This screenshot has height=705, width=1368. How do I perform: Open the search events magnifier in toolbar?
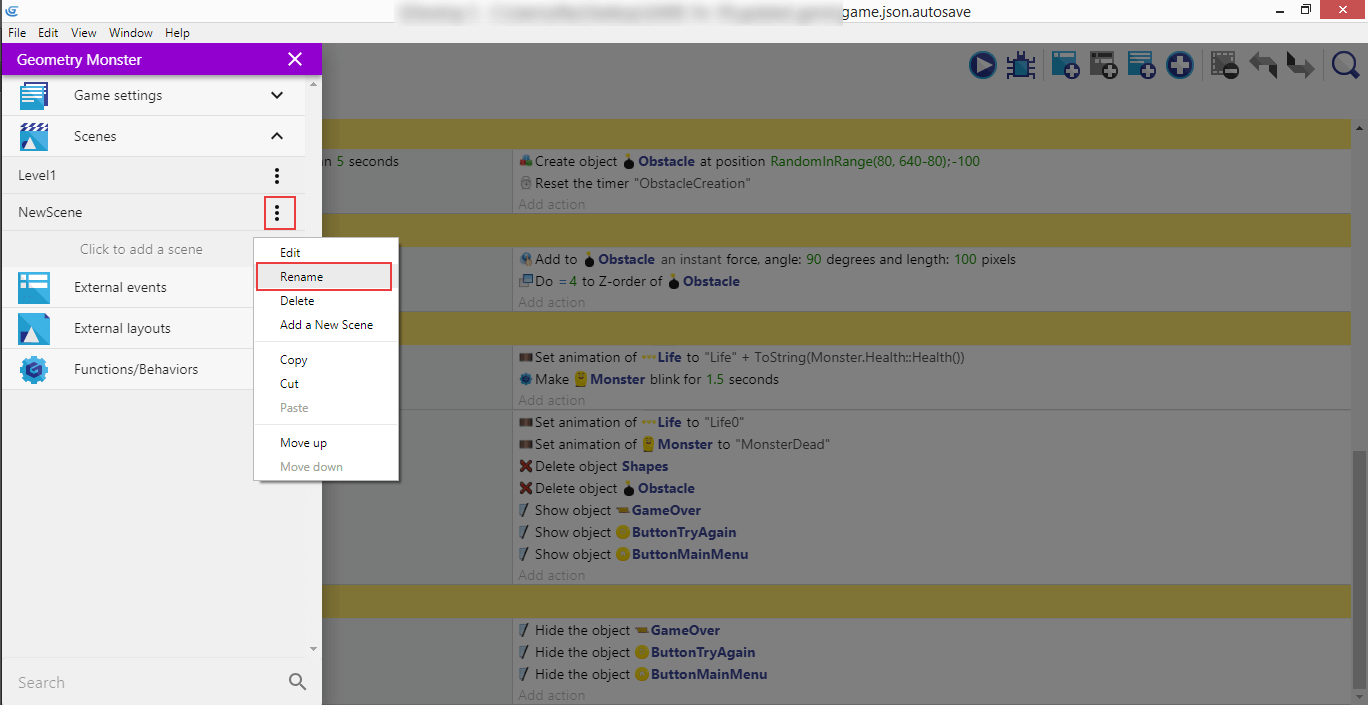click(x=1345, y=66)
